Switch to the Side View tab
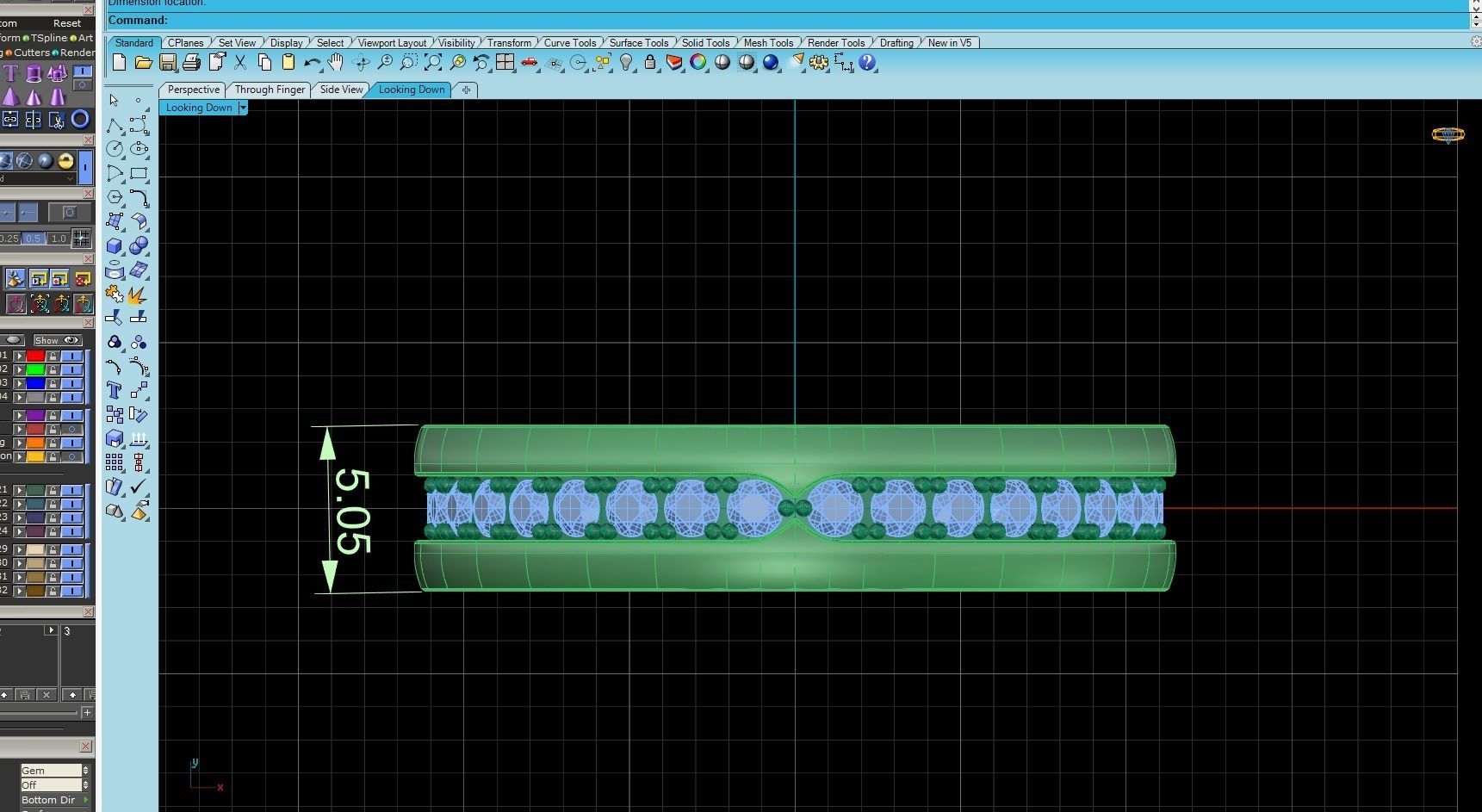This screenshot has width=1482, height=812. click(341, 90)
